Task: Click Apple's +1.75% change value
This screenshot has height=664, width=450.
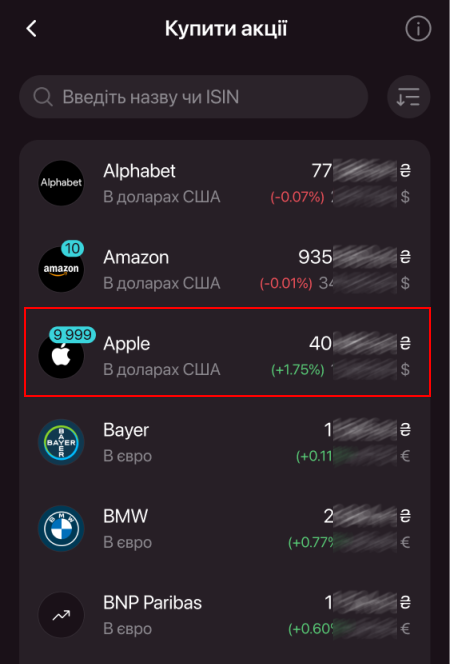Action: 298,370
